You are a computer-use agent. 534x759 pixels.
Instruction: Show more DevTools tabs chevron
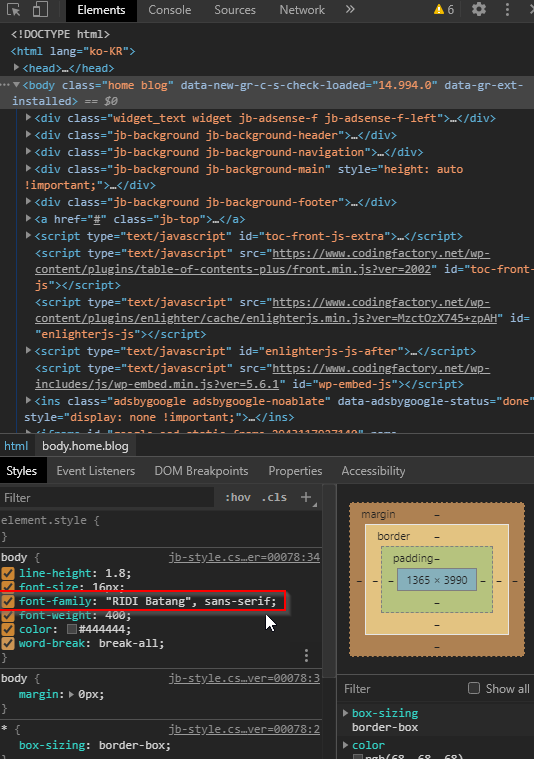(350, 9)
